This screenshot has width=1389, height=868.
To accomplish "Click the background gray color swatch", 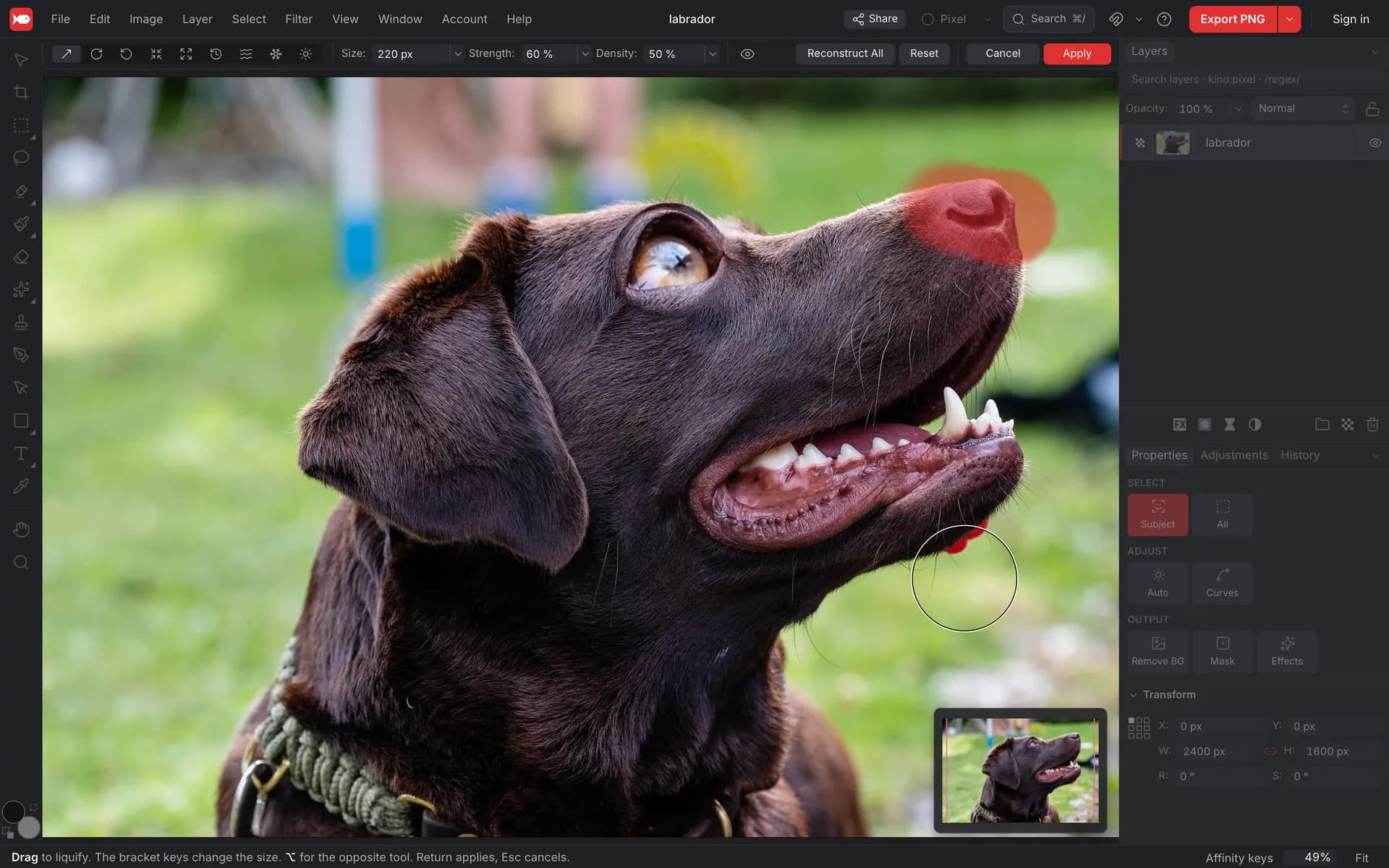I will click(x=29, y=827).
